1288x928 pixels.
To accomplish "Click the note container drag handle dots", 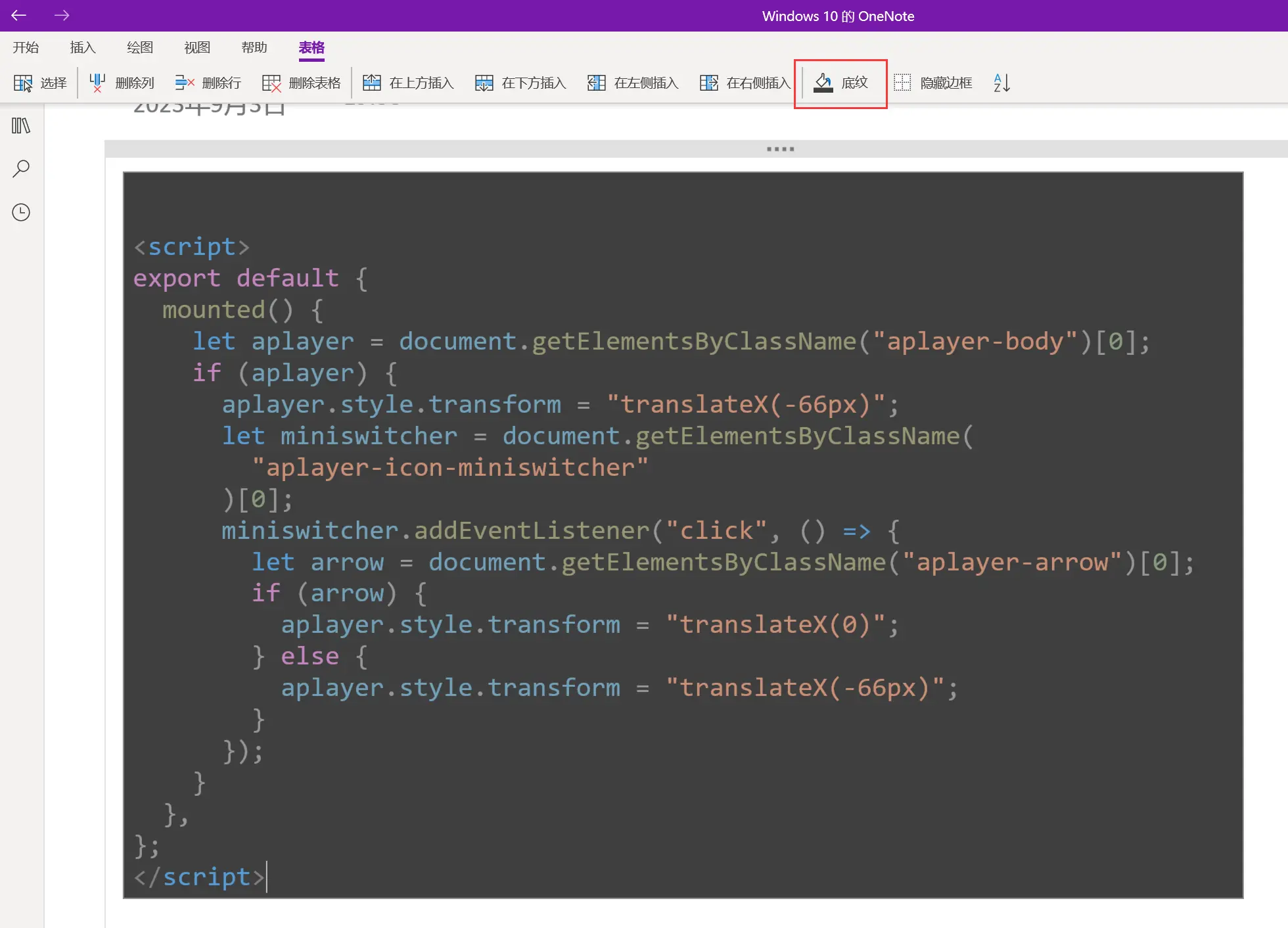I will pyautogui.click(x=780, y=149).
